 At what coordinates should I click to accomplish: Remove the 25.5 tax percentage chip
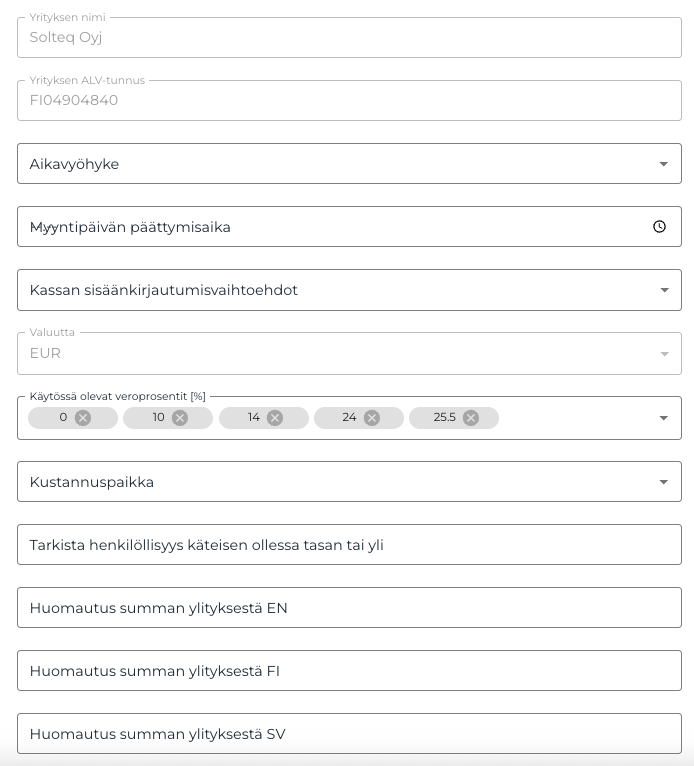(471, 418)
